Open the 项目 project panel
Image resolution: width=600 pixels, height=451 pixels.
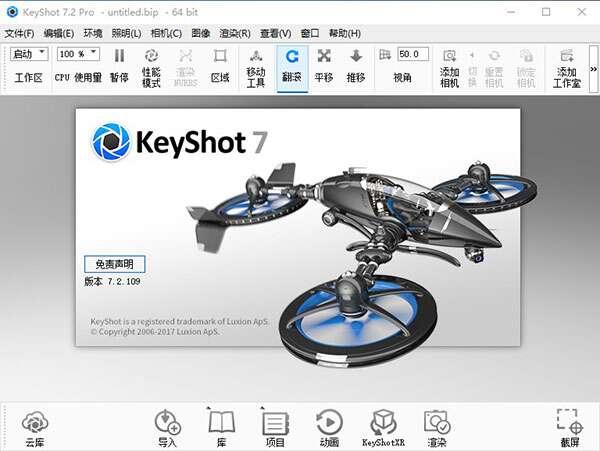[x=275, y=428]
